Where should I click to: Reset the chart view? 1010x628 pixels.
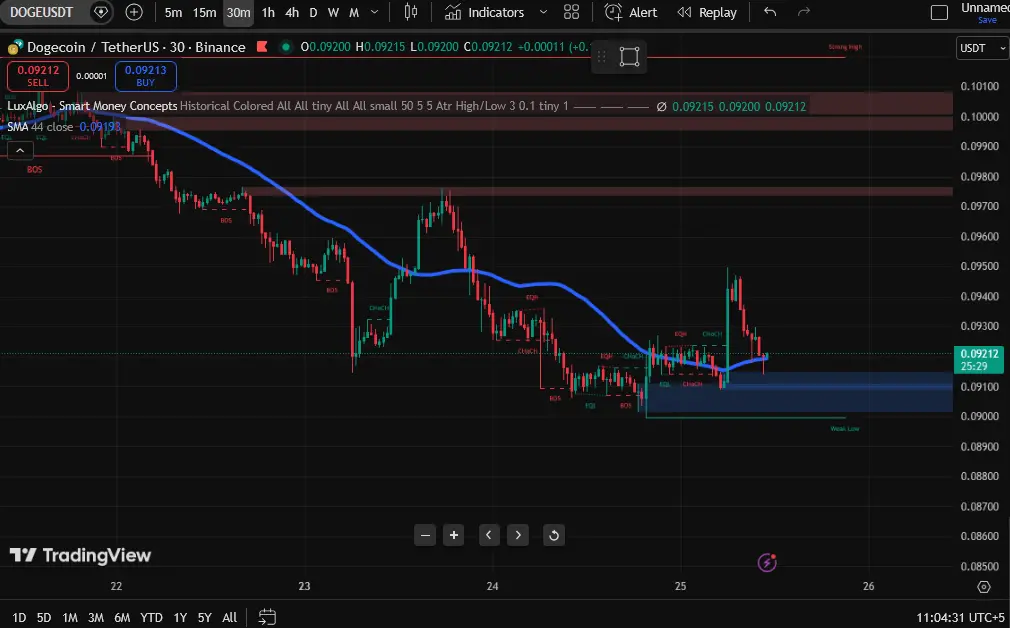coord(553,535)
